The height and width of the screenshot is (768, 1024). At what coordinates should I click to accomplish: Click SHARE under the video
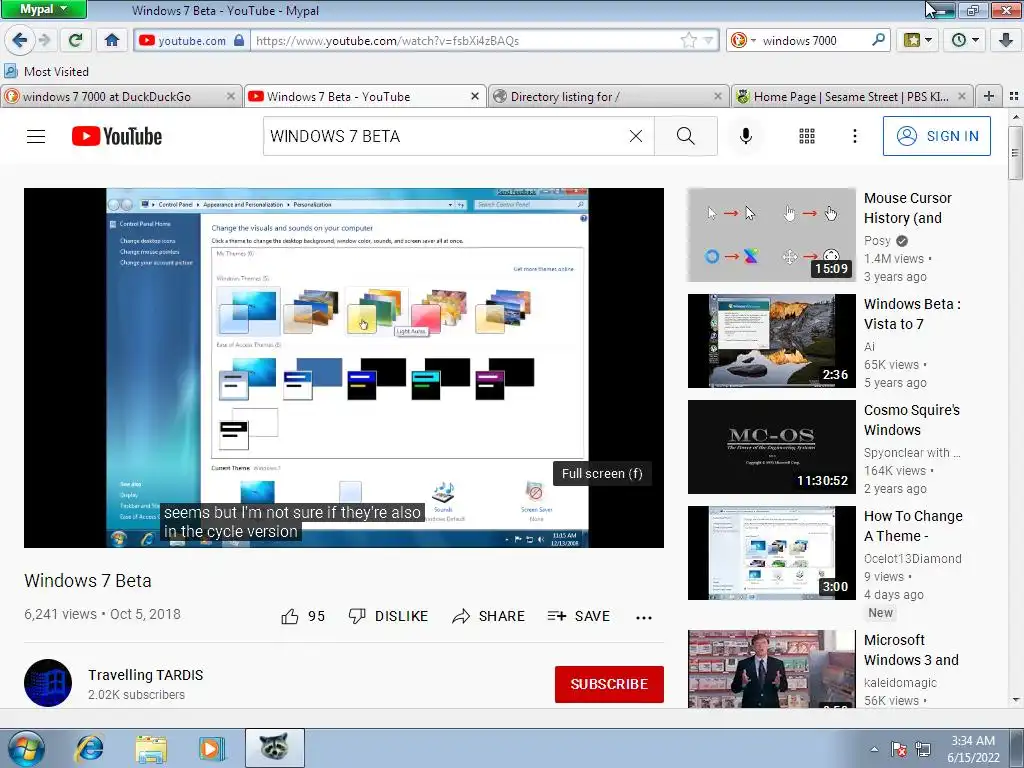[x=488, y=616]
